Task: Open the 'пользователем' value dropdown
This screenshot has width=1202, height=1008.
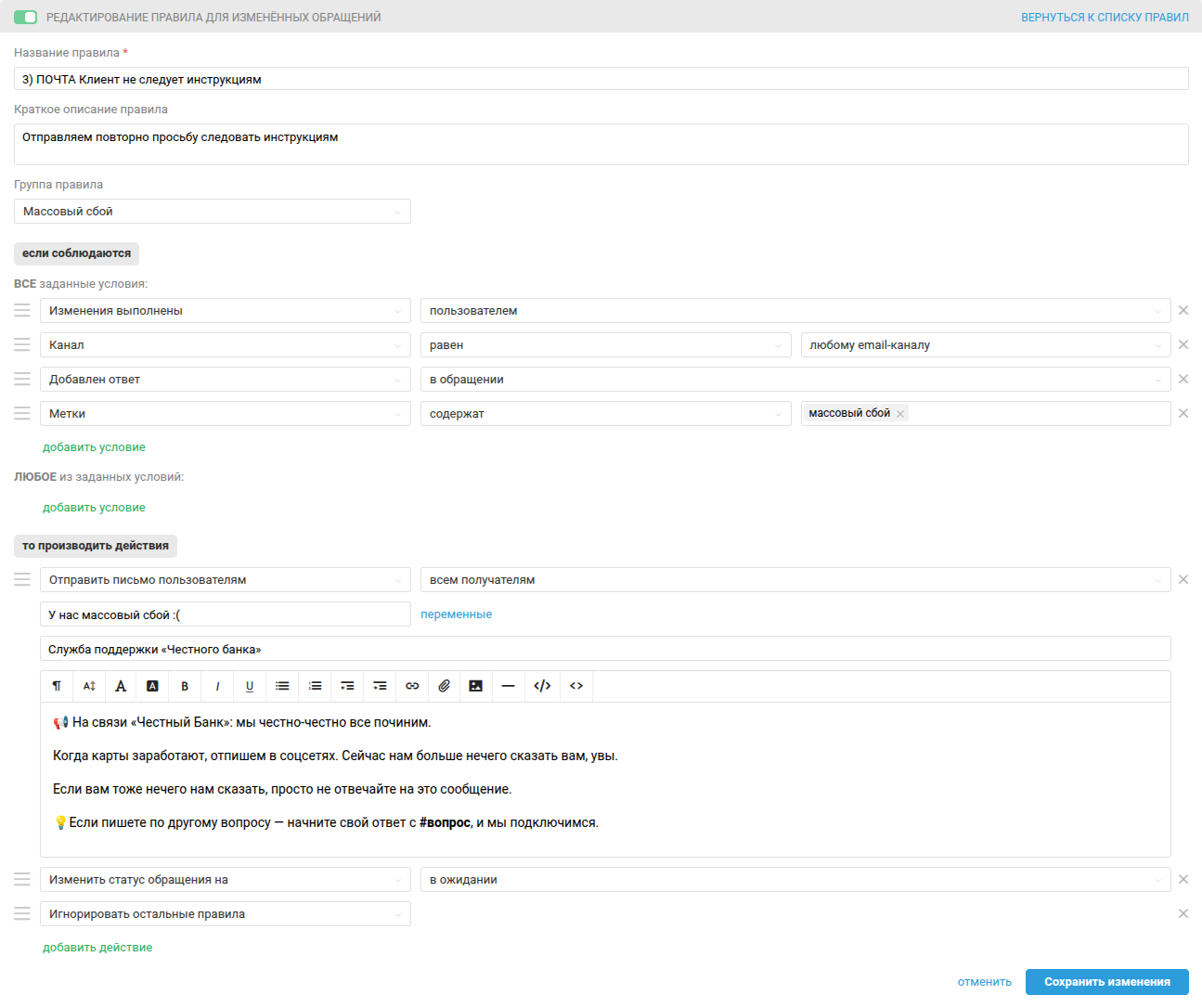Action: pyautogui.click(x=795, y=311)
